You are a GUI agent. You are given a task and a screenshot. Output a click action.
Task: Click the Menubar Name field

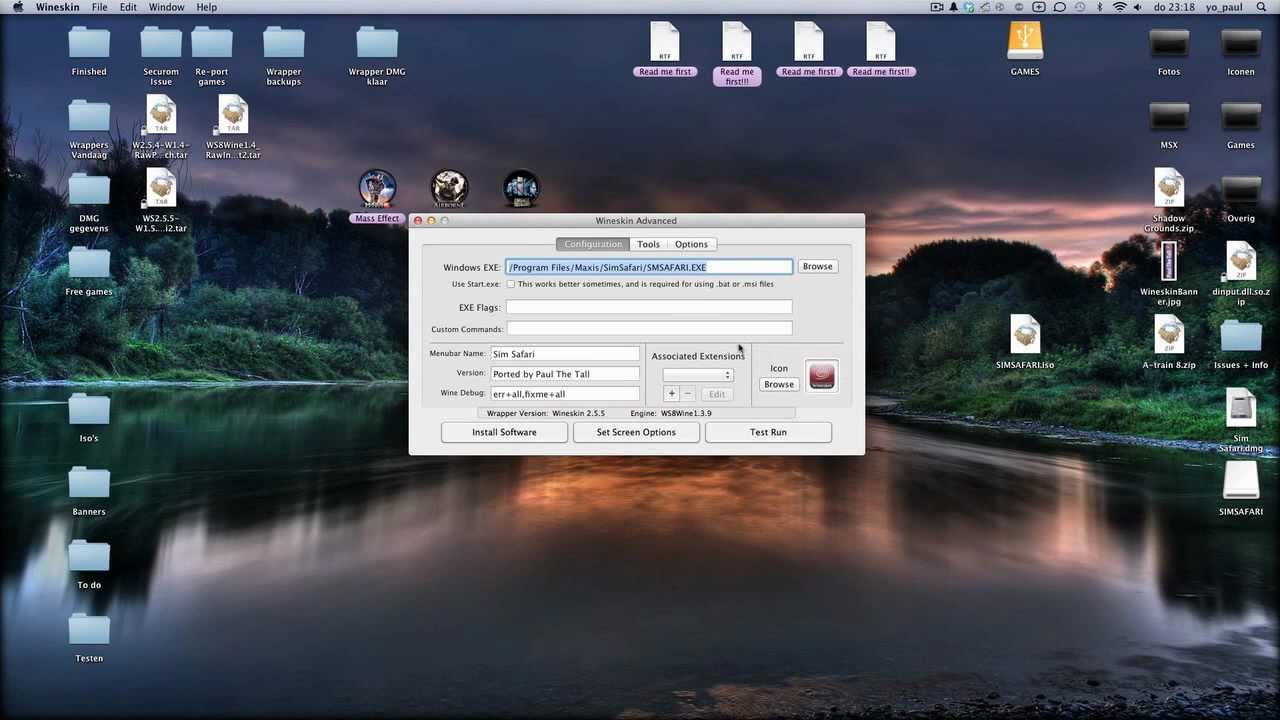click(565, 354)
